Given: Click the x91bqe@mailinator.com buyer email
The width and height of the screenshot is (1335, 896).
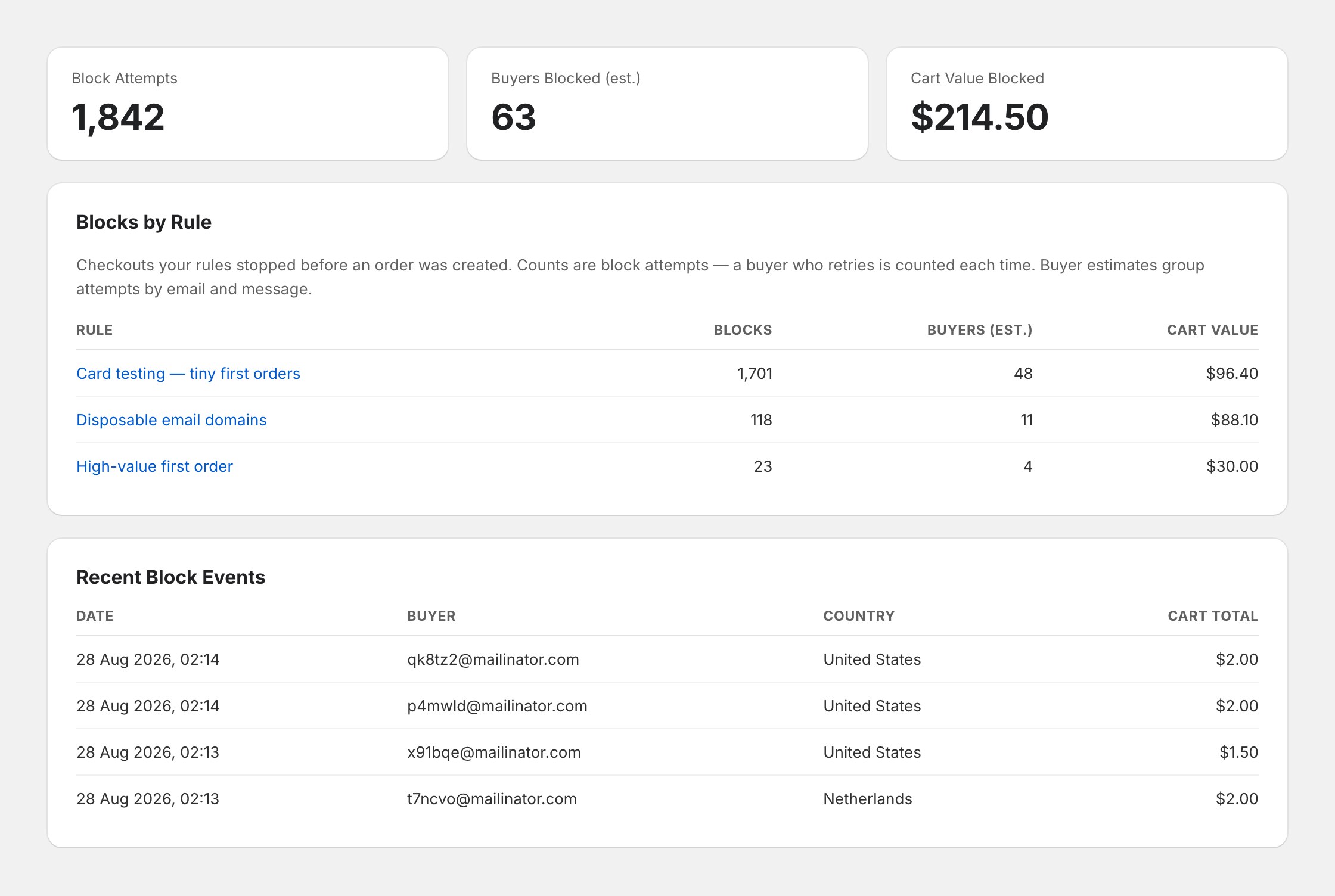Looking at the screenshot, I should 494,752.
